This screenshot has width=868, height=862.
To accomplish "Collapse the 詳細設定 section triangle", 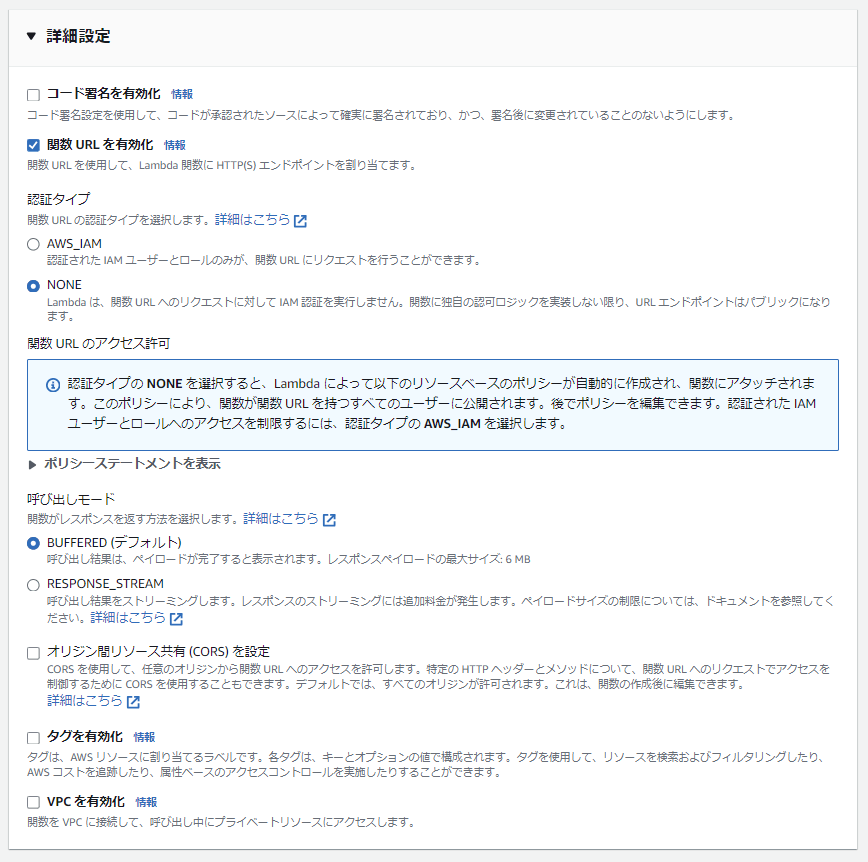I will pos(32,37).
